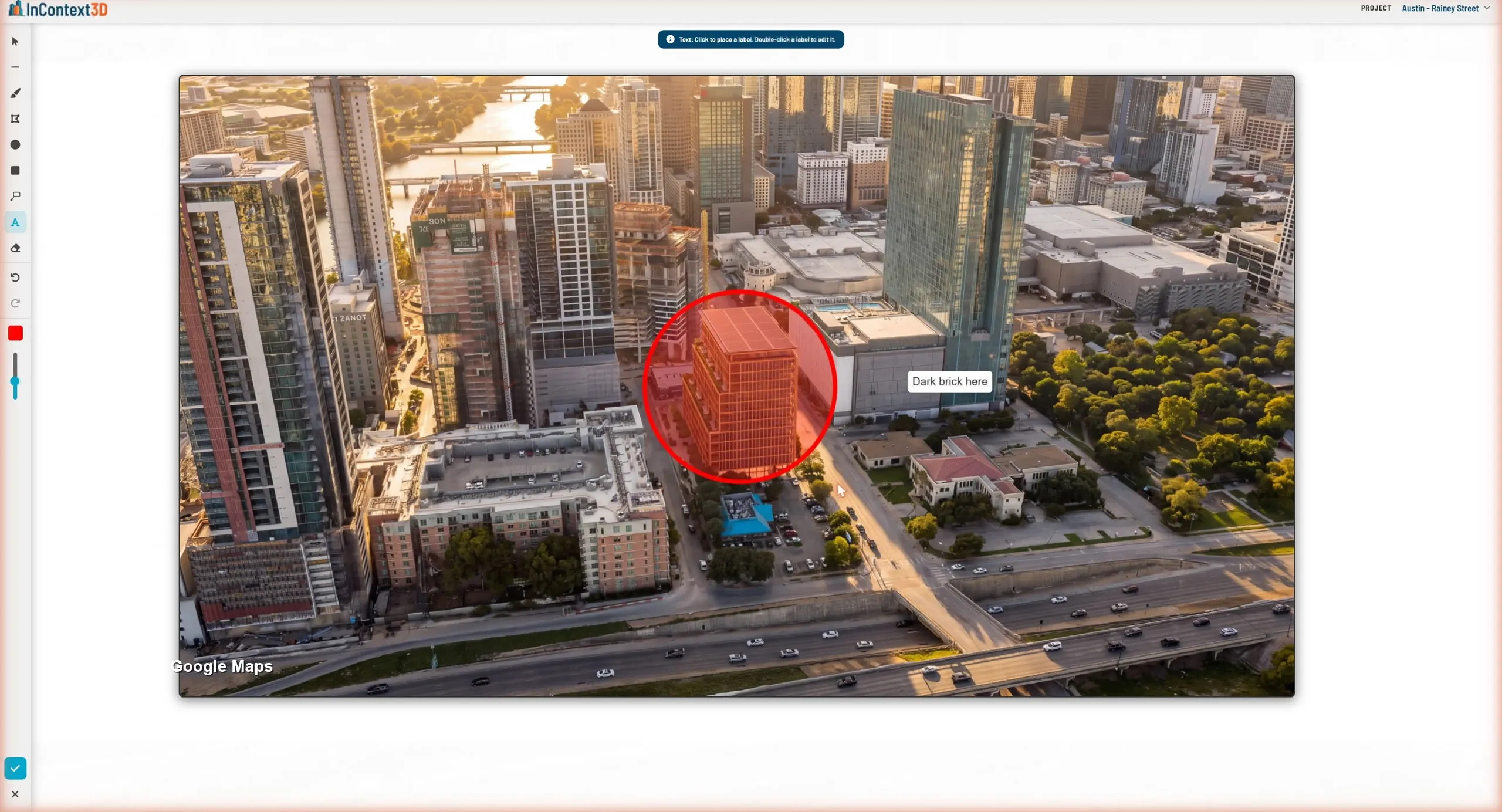The width and height of the screenshot is (1502, 812).
Task: Switch to the eraser tool
Action: click(x=15, y=248)
